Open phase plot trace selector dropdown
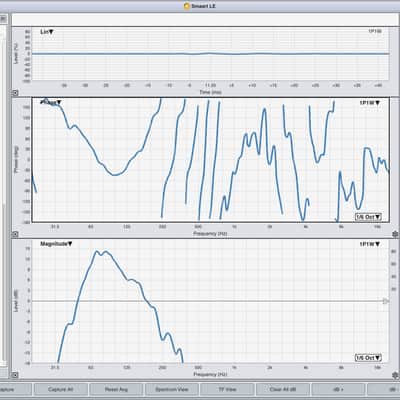 coord(369,103)
